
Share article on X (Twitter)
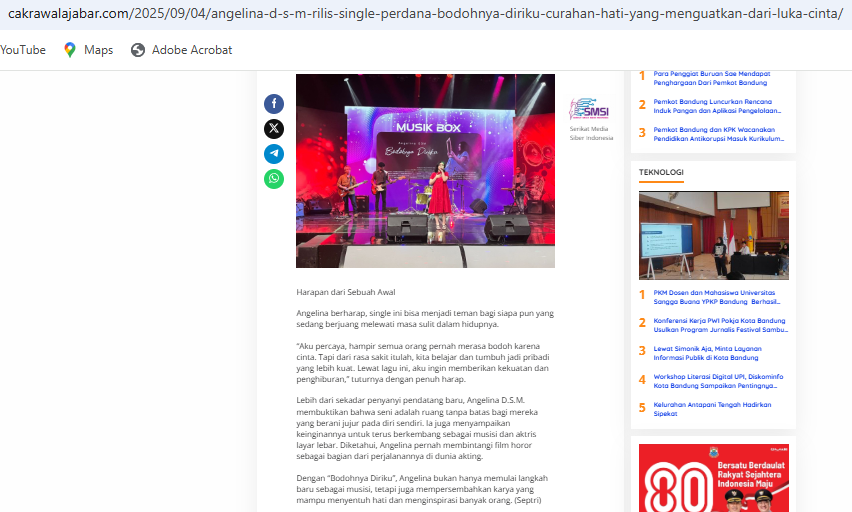tap(274, 129)
